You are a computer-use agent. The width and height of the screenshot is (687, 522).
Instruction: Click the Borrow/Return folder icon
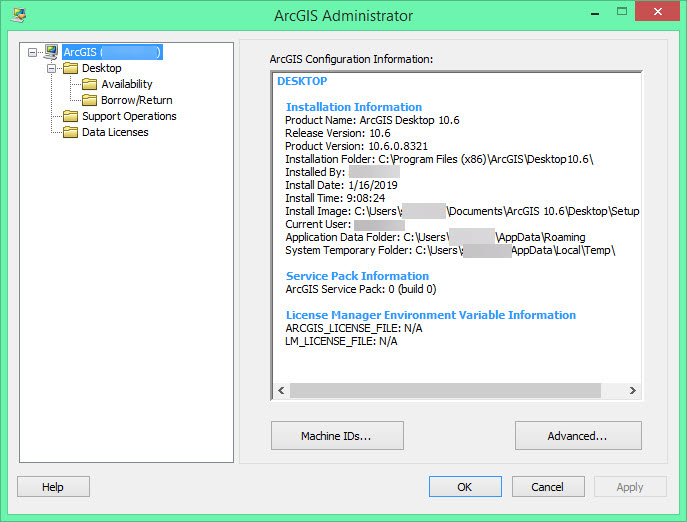(89, 100)
